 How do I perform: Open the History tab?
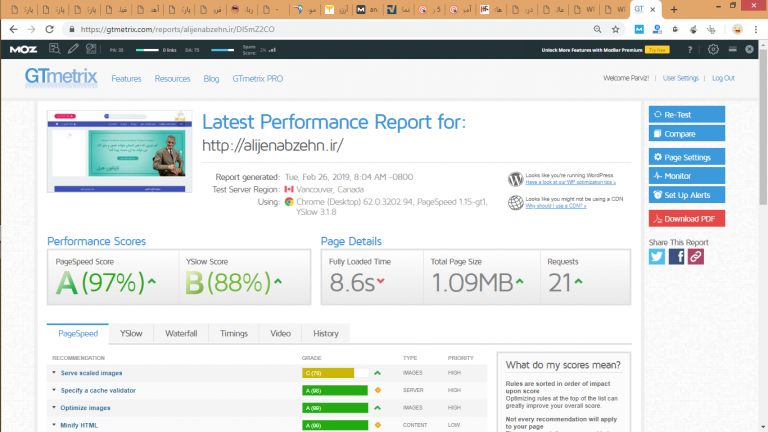tap(326, 334)
